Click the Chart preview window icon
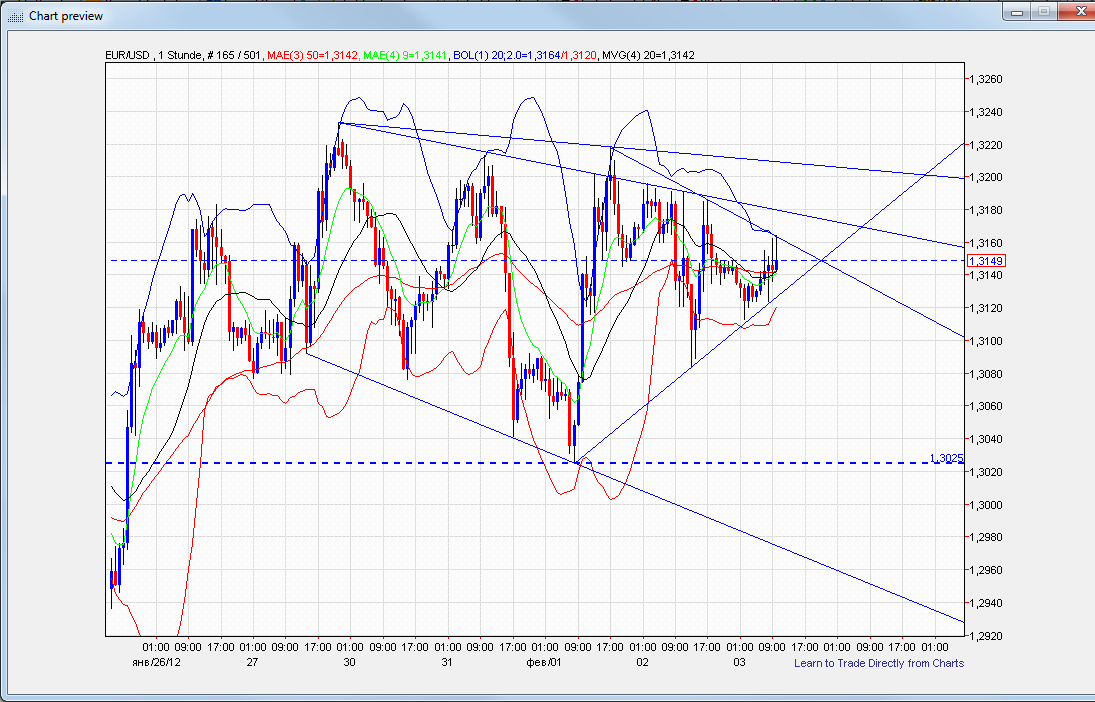The image size is (1095, 702). (15, 15)
